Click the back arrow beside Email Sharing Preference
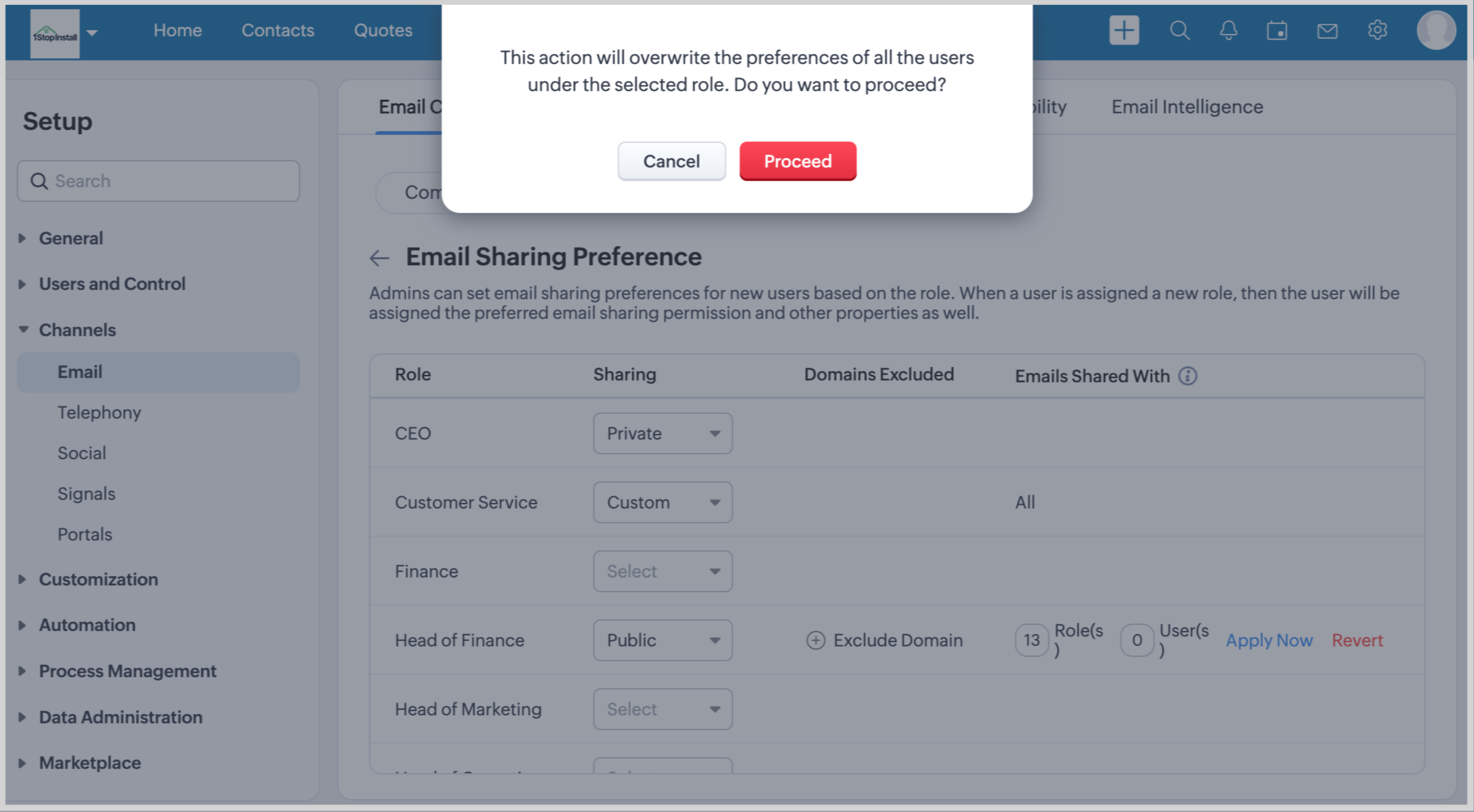This screenshot has height=812, width=1474. 379,257
